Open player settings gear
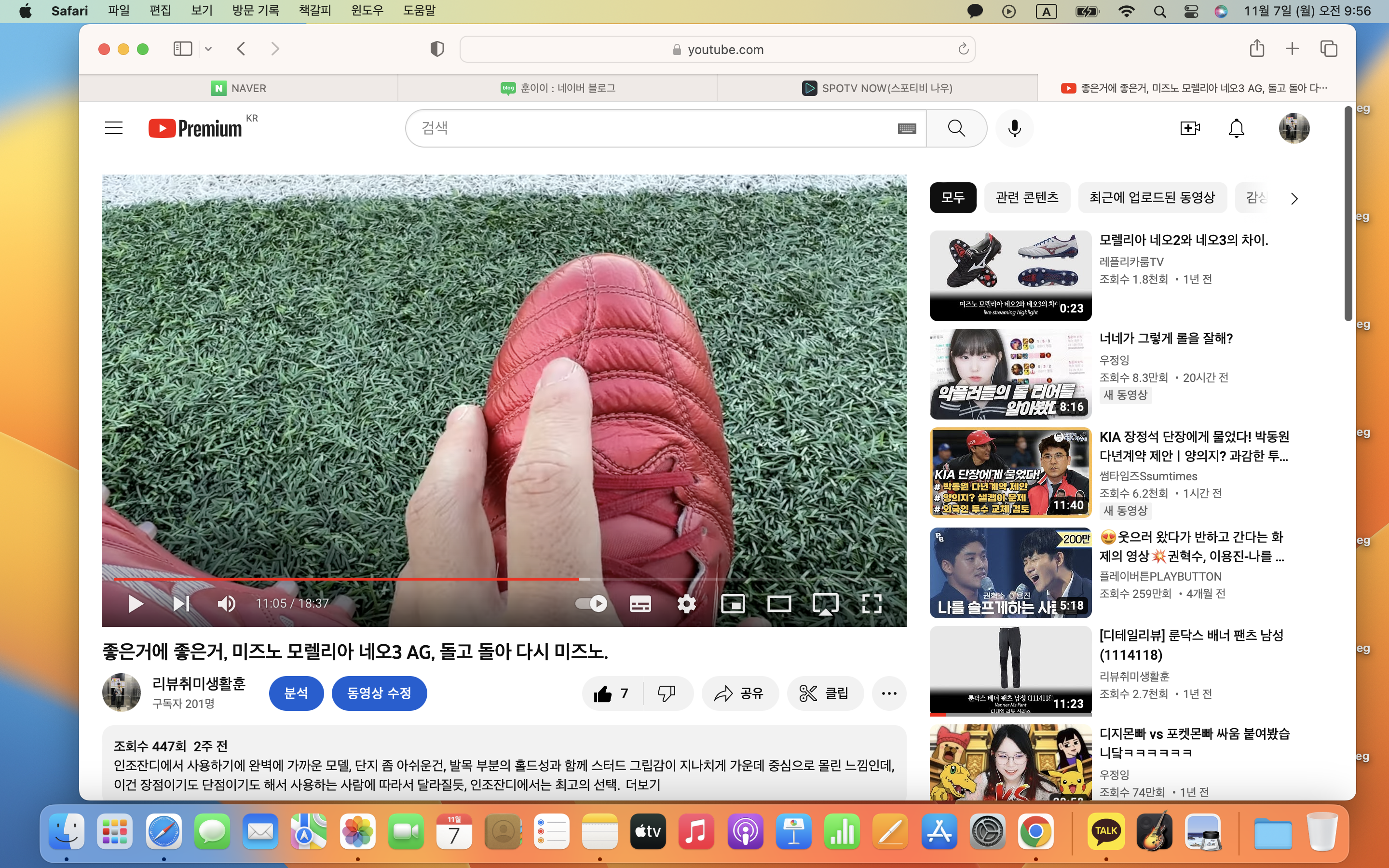 pos(686,603)
